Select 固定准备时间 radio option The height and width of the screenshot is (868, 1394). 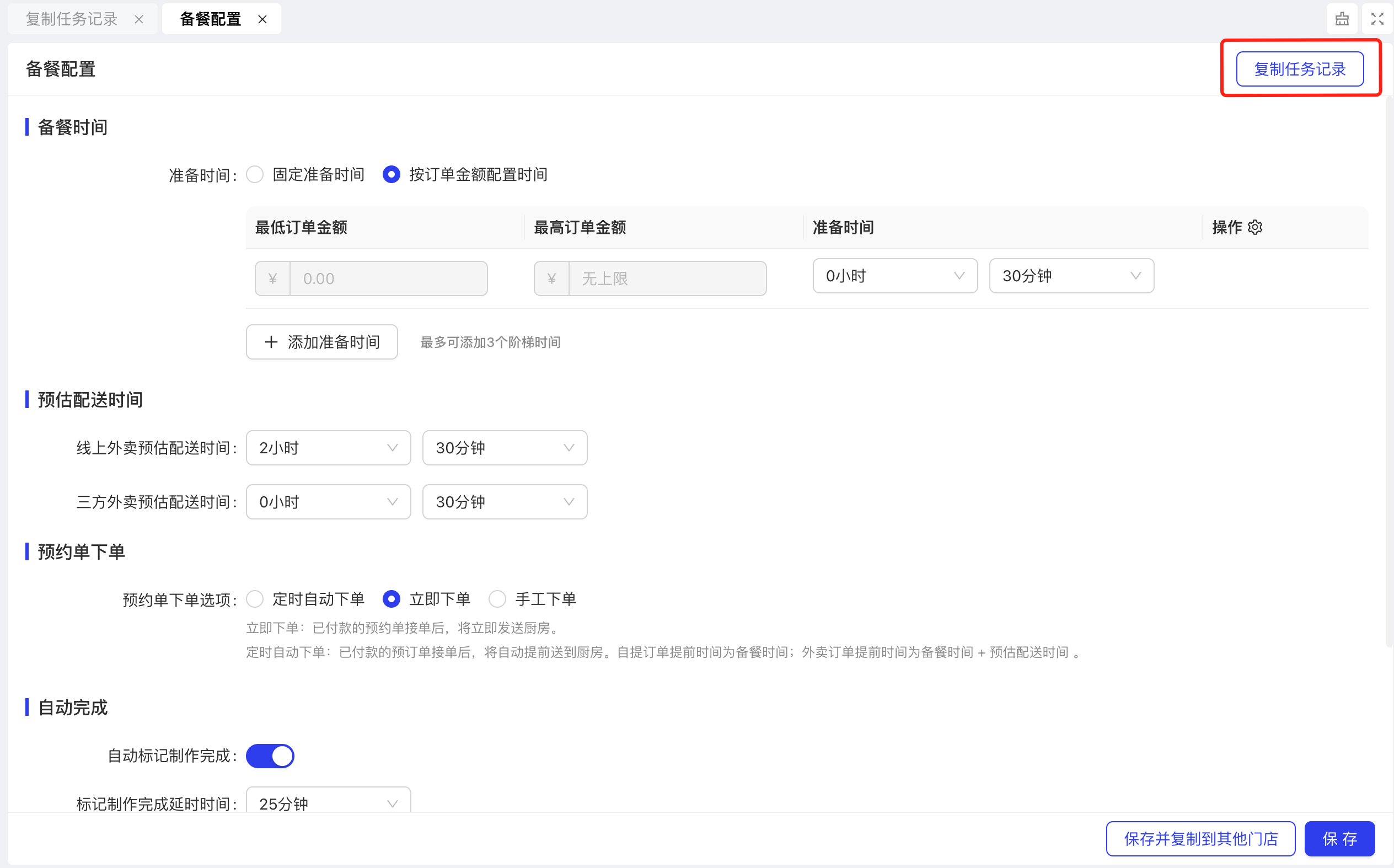255,174
